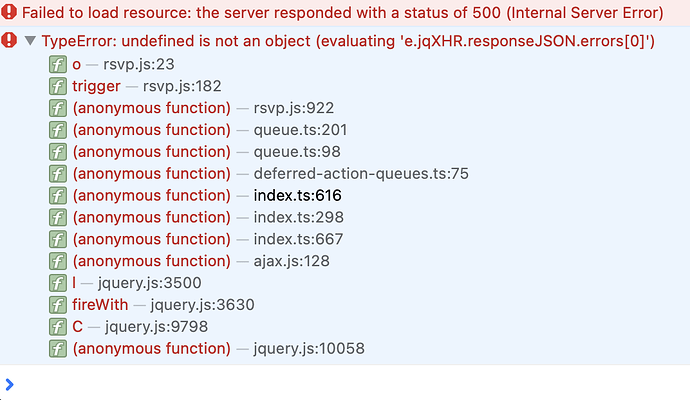The height and width of the screenshot is (400, 690).
Task: Open source link ajax.js:128
Action: coord(291,261)
